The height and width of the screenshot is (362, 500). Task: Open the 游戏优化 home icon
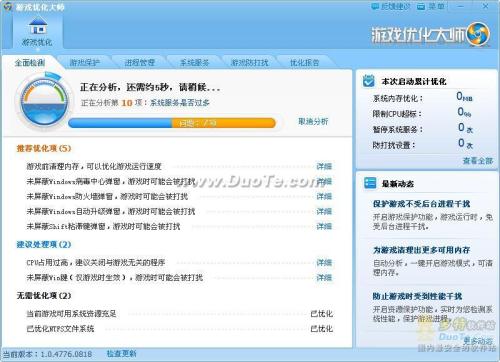[x=37, y=32]
